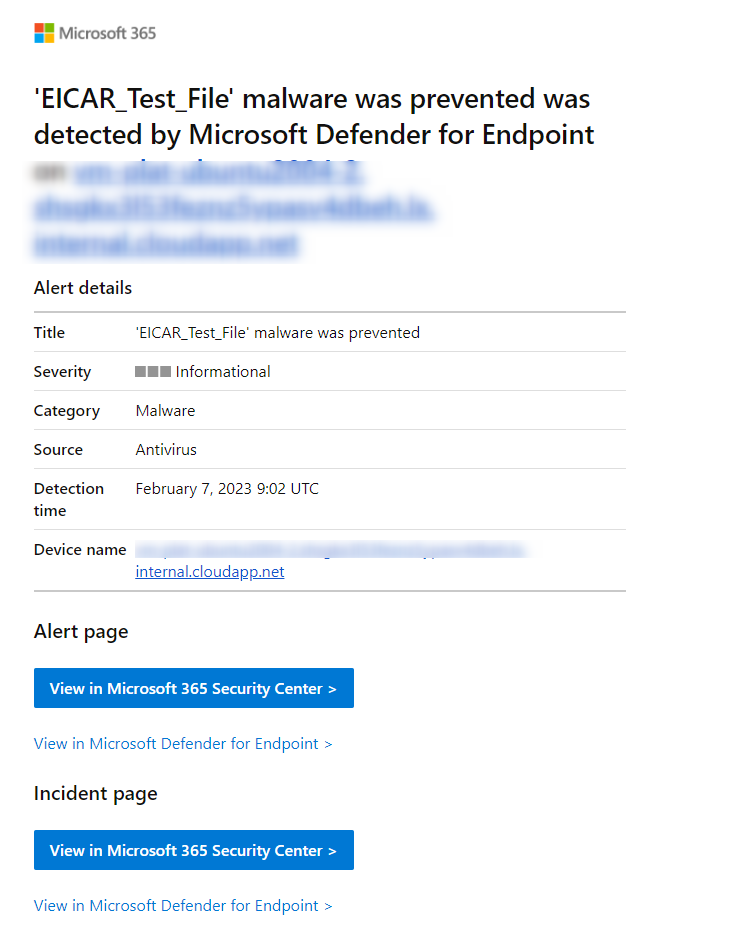
Task: Click the 'Detection time' row label
Action: click(x=69, y=499)
